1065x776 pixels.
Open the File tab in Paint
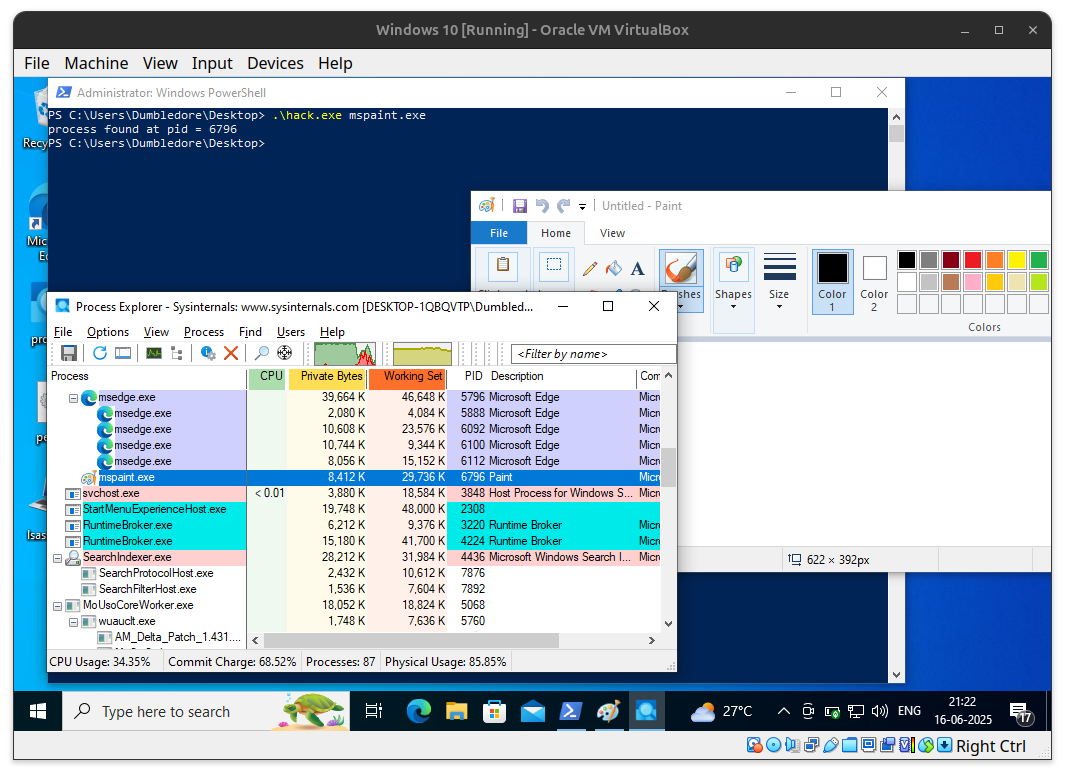[499, 233]
